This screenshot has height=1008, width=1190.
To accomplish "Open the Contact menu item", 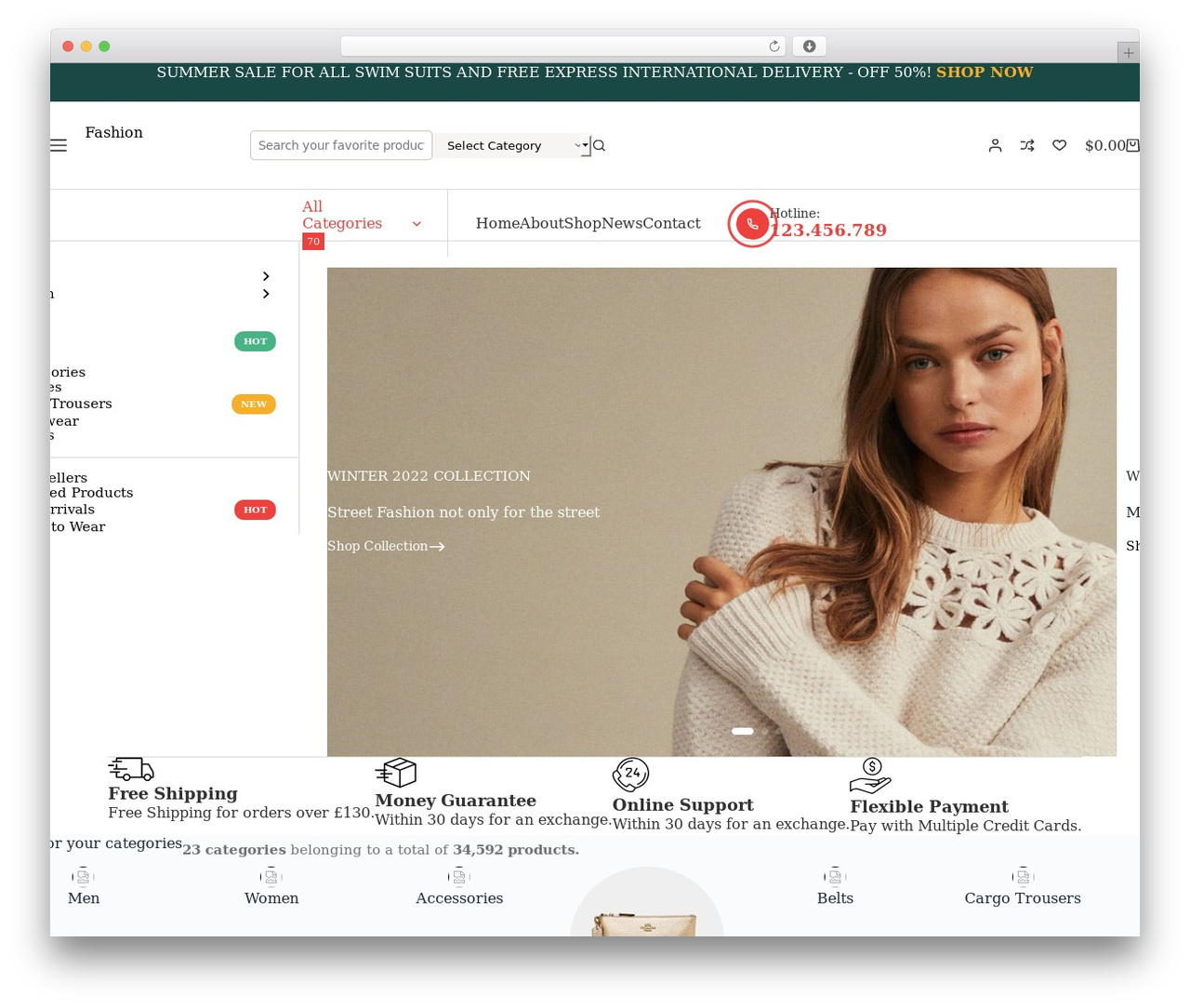I will tap(672, 223).
